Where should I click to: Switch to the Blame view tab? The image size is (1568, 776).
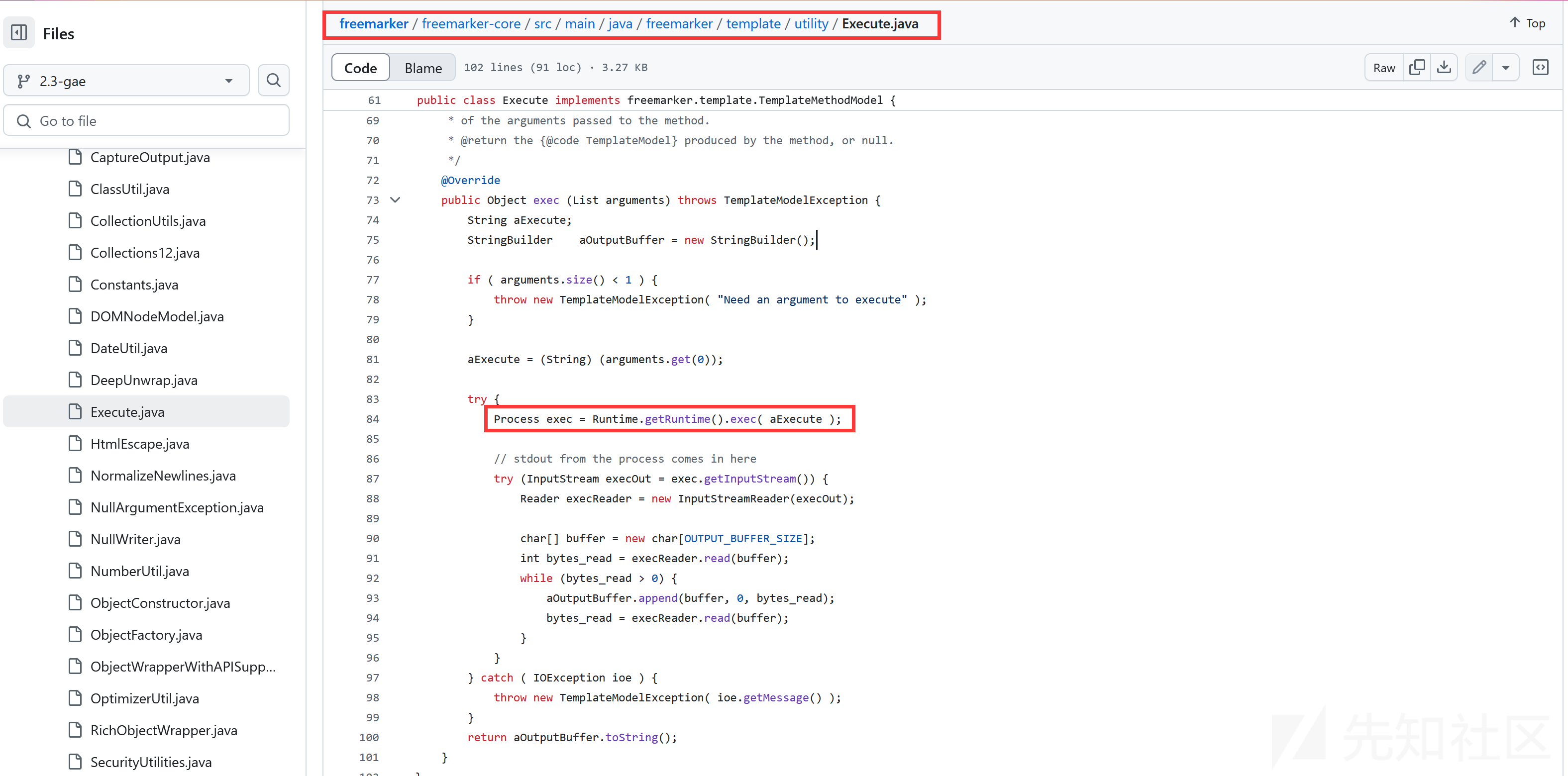point(423,68)
